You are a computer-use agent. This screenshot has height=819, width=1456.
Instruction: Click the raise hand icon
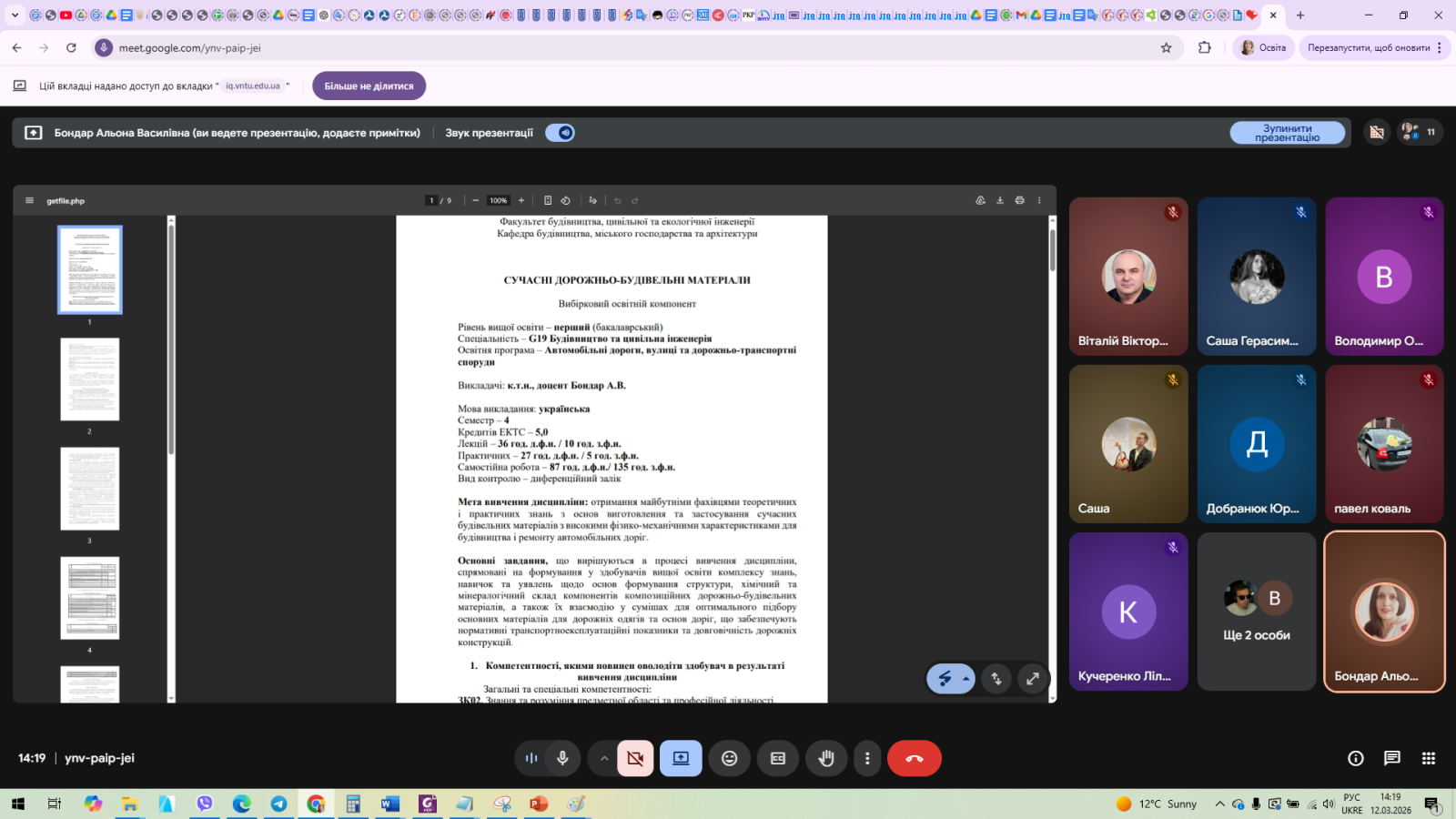pyautogui.click(x=826, y=758)
